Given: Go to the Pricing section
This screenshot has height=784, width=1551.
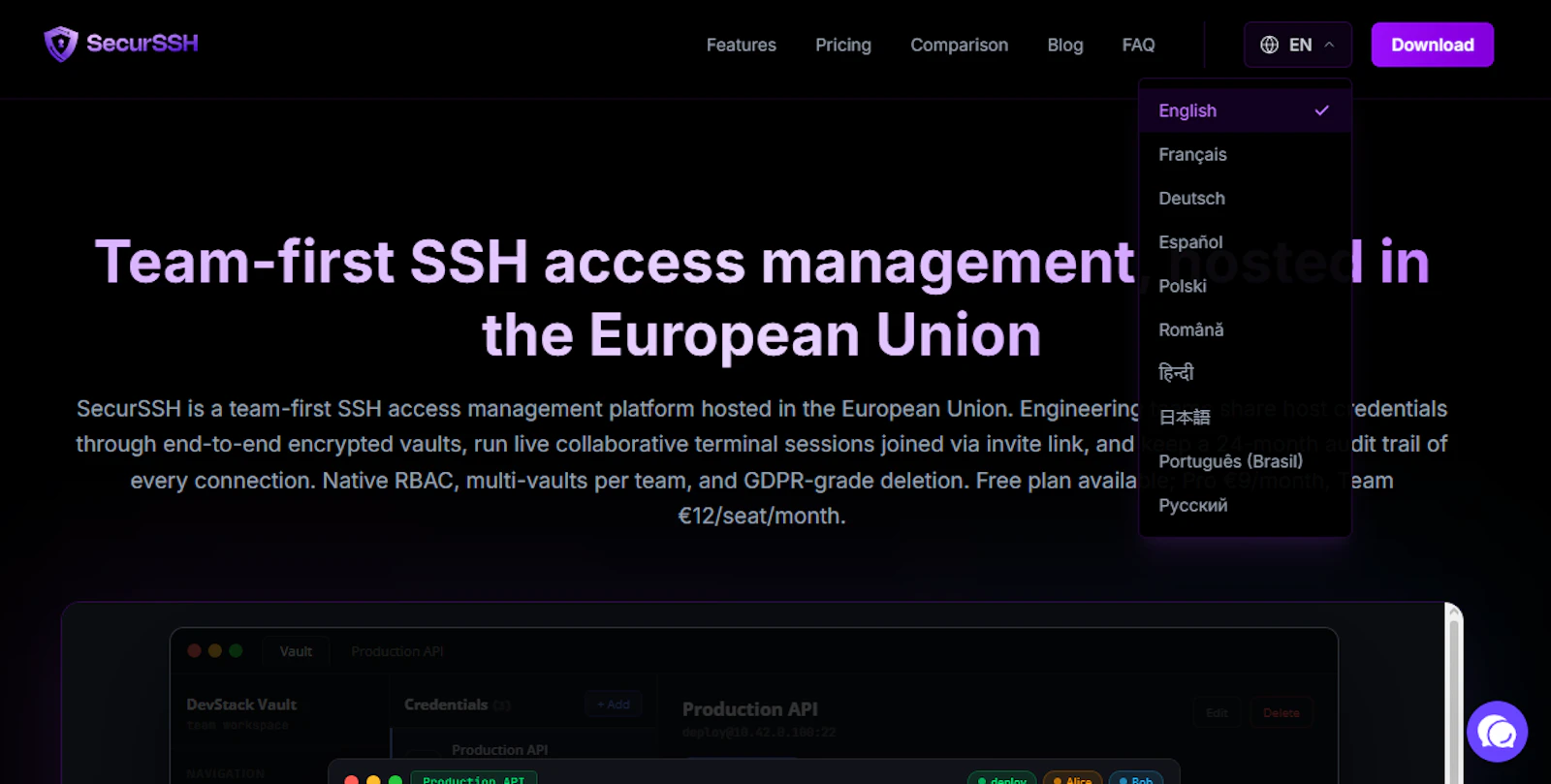Looking at the screenshot, I should pyautogui.click(x=843, y=45).
